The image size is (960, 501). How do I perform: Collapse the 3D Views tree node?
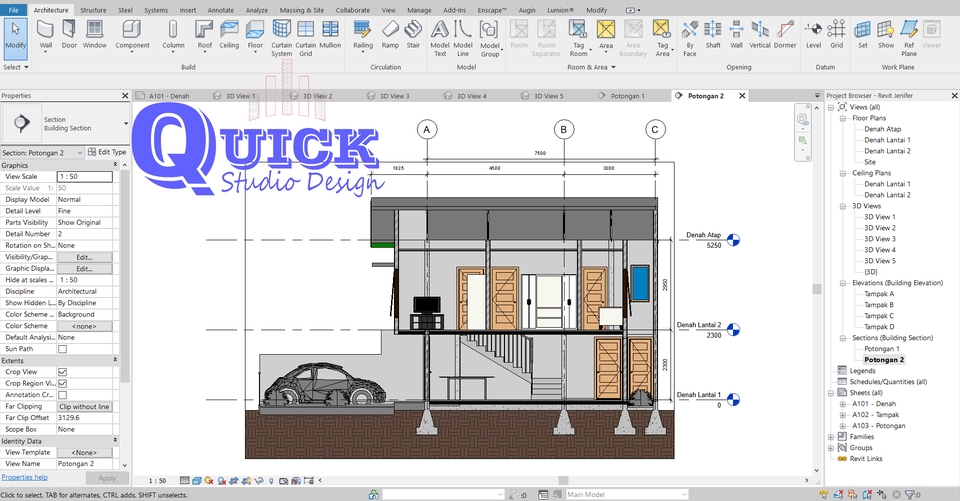coord(842,206)
